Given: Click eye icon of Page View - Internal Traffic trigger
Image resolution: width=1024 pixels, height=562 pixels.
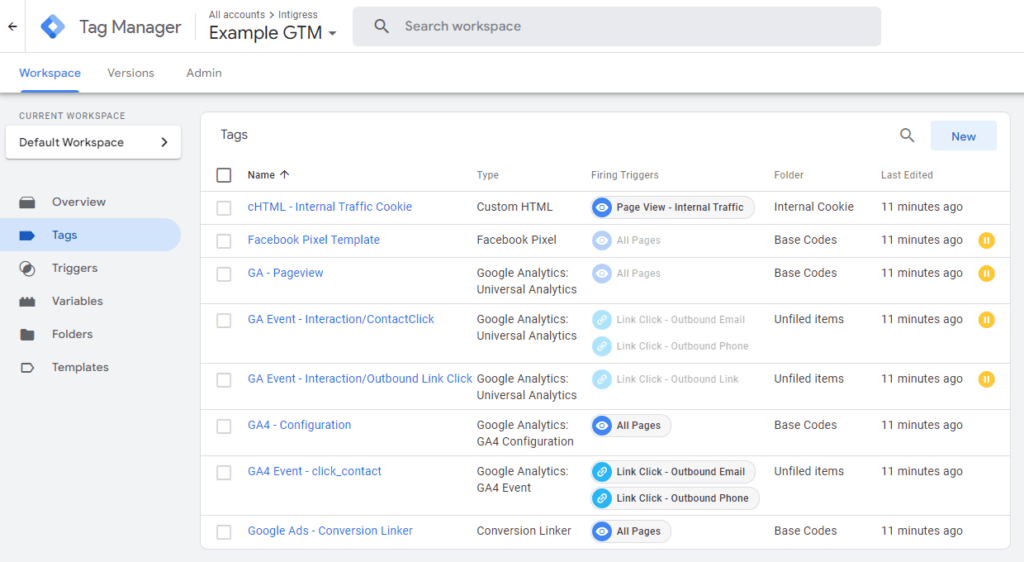Looking at the screenshot, I should tap(601, 207).
